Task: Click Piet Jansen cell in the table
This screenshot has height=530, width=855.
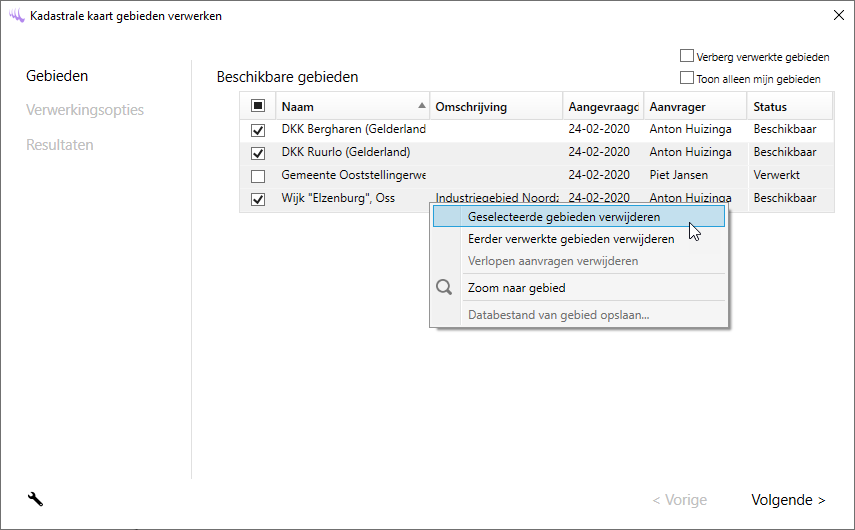Action: [679, 176]
